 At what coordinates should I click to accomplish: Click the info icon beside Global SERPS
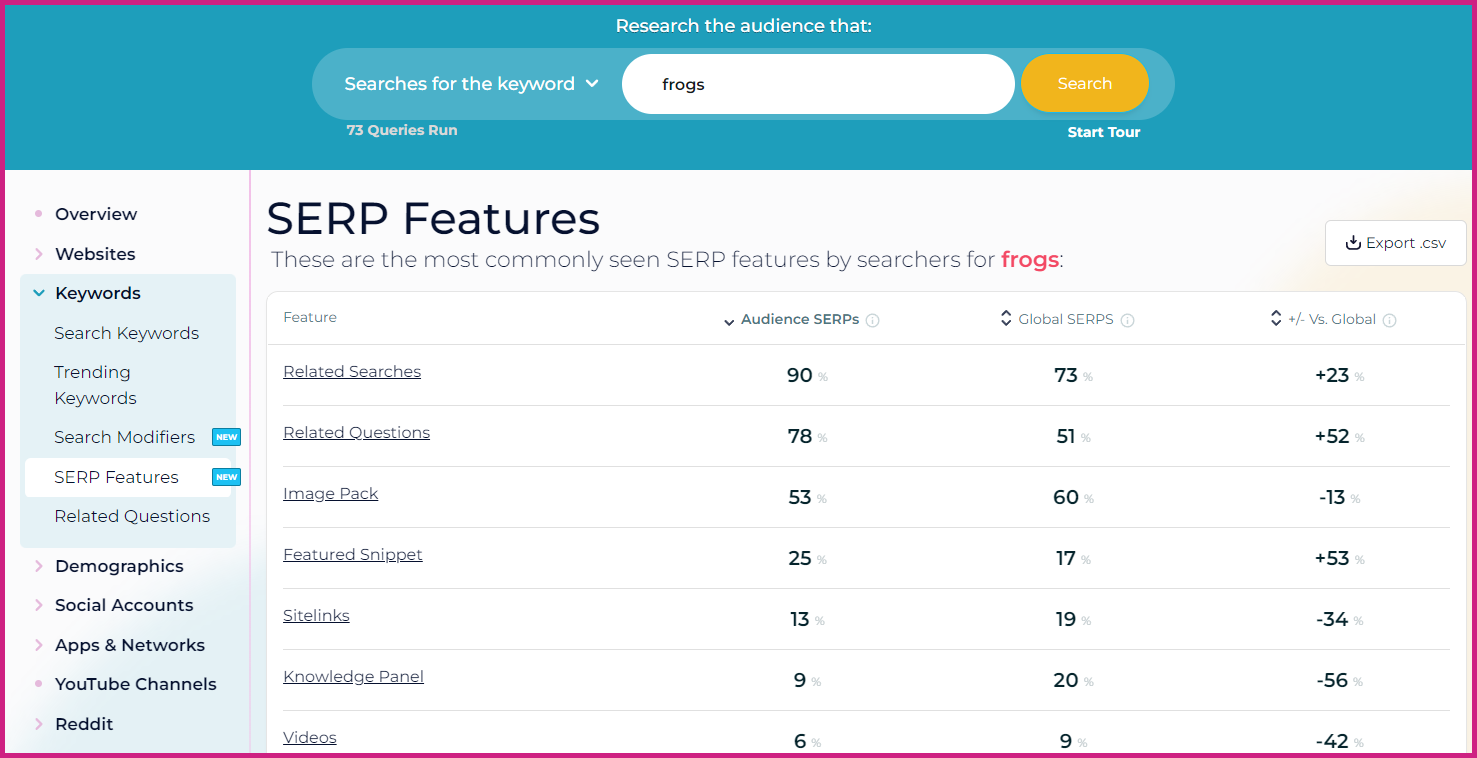tap(1128, 320)
